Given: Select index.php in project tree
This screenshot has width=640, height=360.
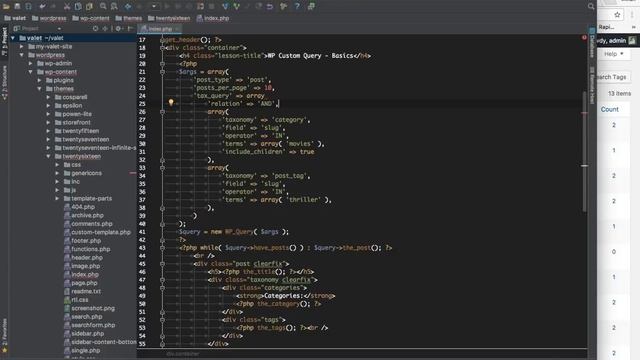Looking at the screenshot, I should [x=81, y=274].
